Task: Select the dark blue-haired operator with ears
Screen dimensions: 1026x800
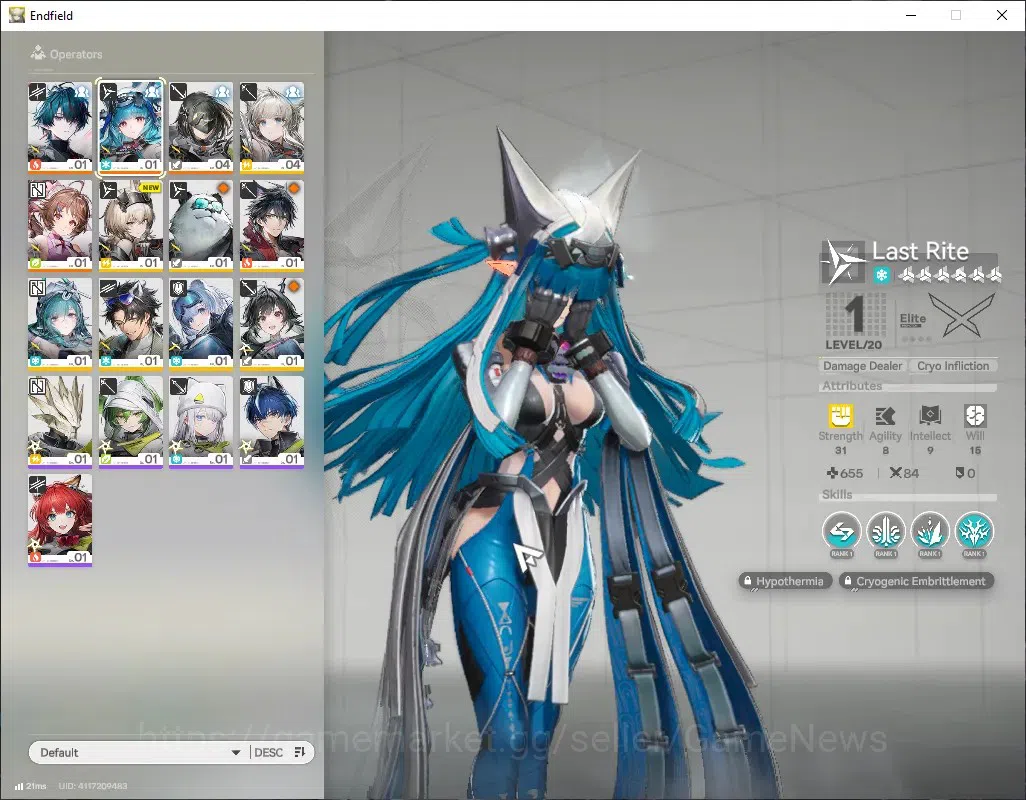Action: 272,421
